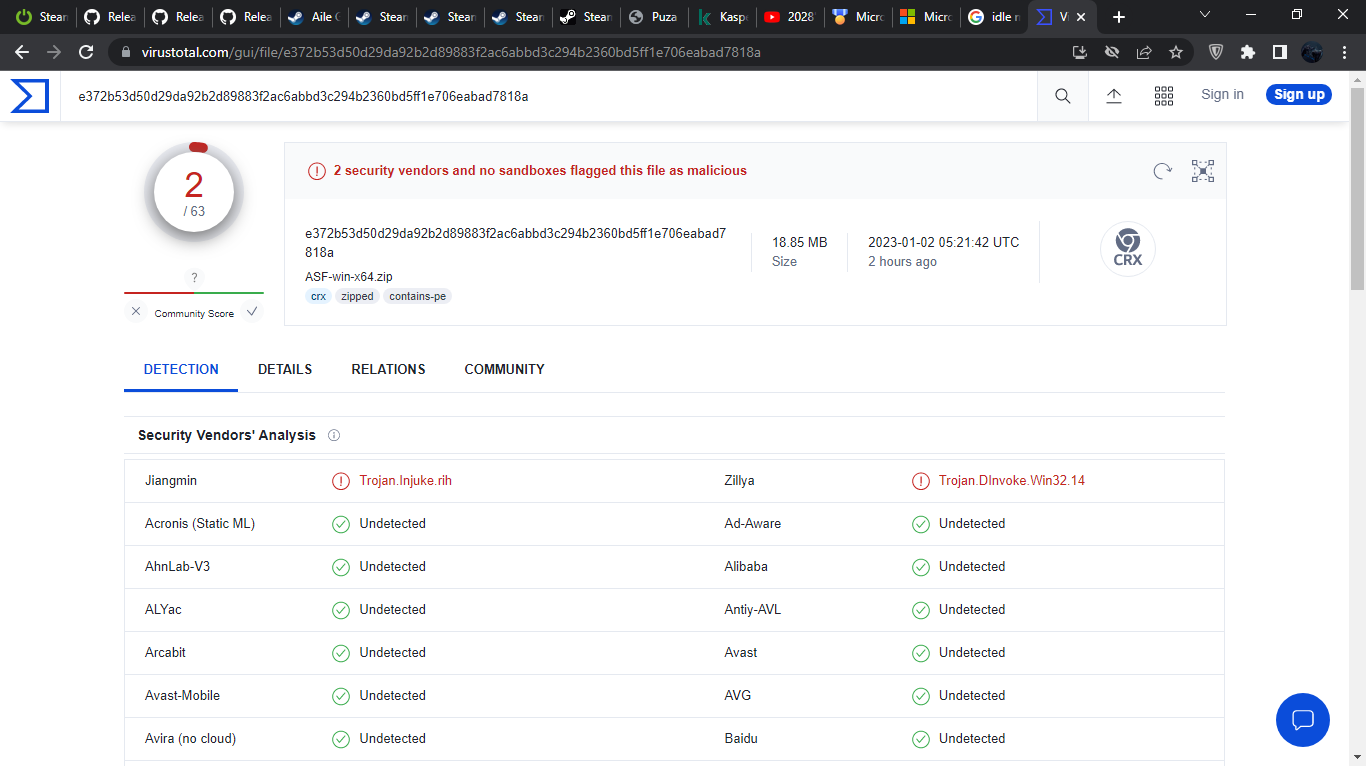Expand the tab search chevron in title bar
The image size is (1366, 766).
point(1205,15)
